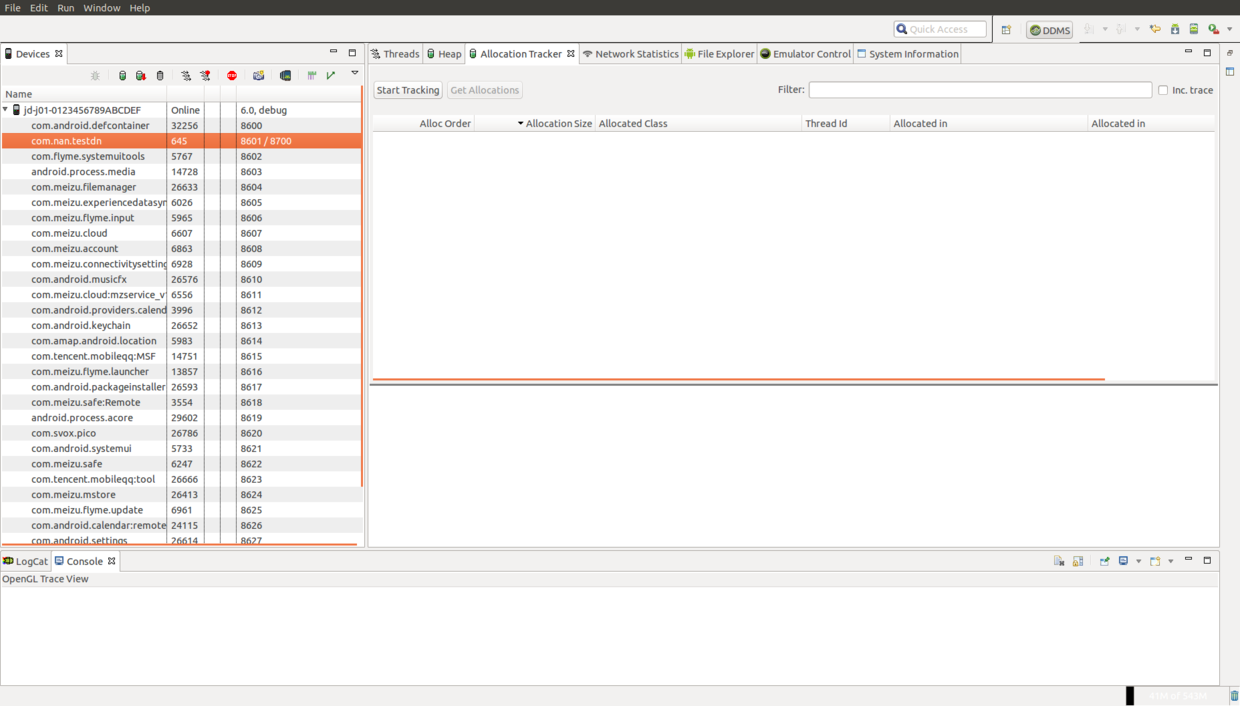Click the Start Tracking button

pyautogui.click(x=408, y=90)
